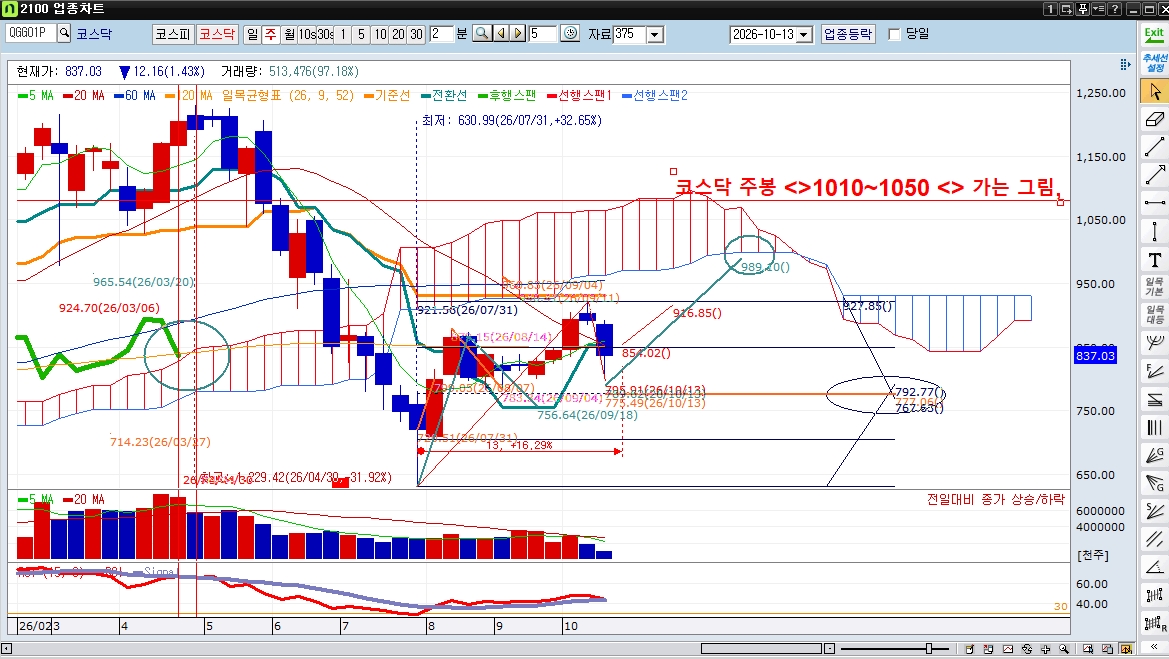Screen dimensions: 1169x659
Task: Select the arrow pointer tool
Action: pos(1155,91)
